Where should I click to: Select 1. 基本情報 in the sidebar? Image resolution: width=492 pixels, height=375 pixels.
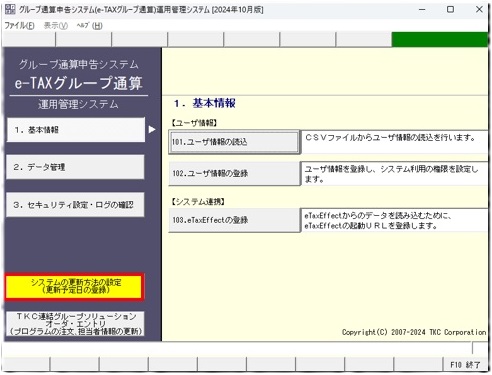76,130
